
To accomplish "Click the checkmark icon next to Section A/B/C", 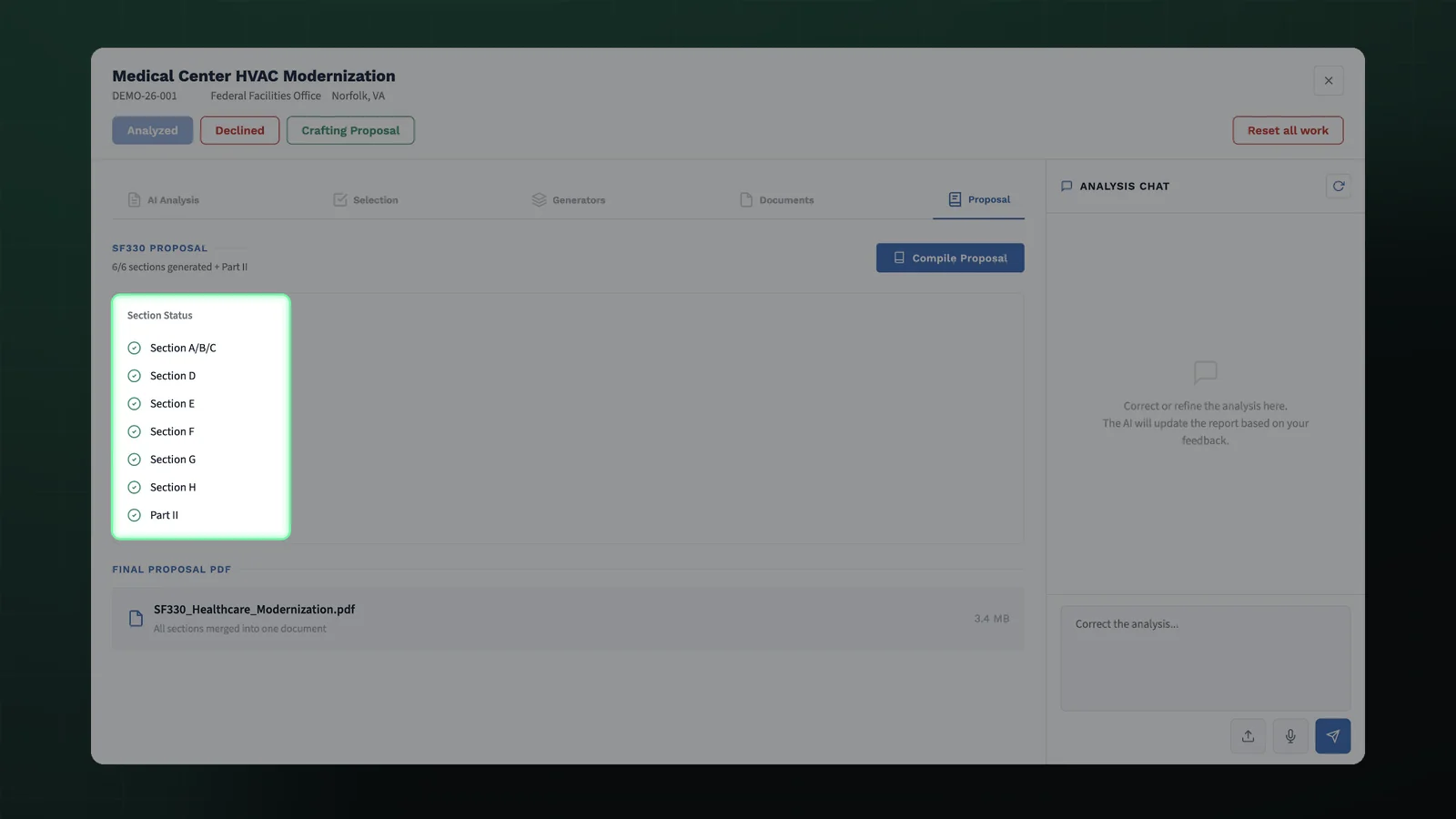I will tap(134, 348).
